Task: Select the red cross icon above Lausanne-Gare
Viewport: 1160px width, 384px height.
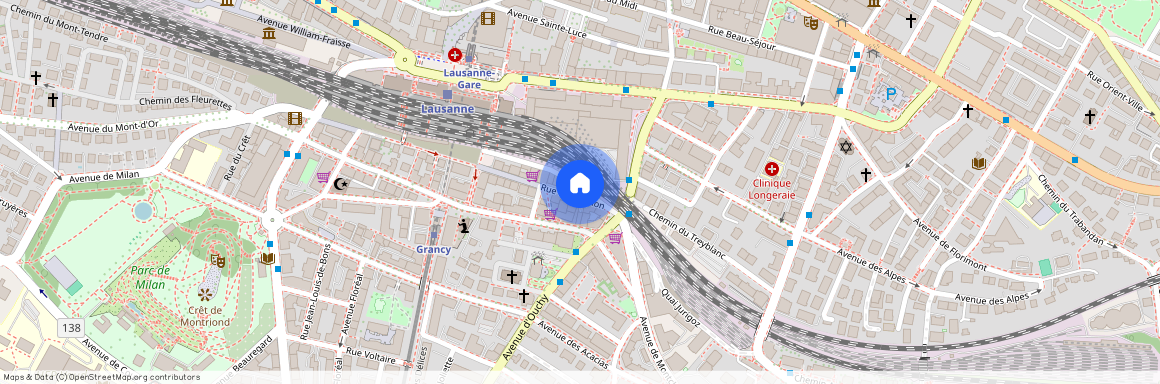Action: 455,55
